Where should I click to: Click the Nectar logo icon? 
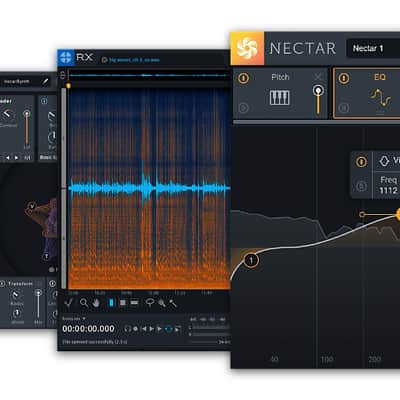(247, 48)
